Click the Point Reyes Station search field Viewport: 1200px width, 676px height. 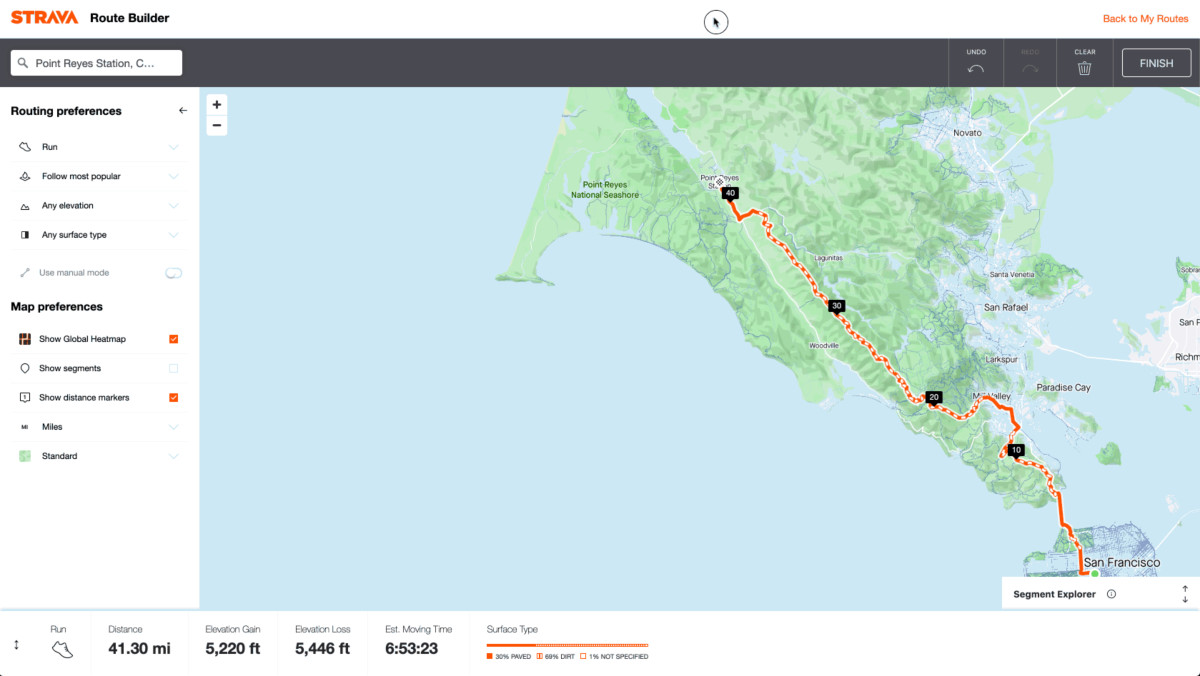[x=96, y=63]
